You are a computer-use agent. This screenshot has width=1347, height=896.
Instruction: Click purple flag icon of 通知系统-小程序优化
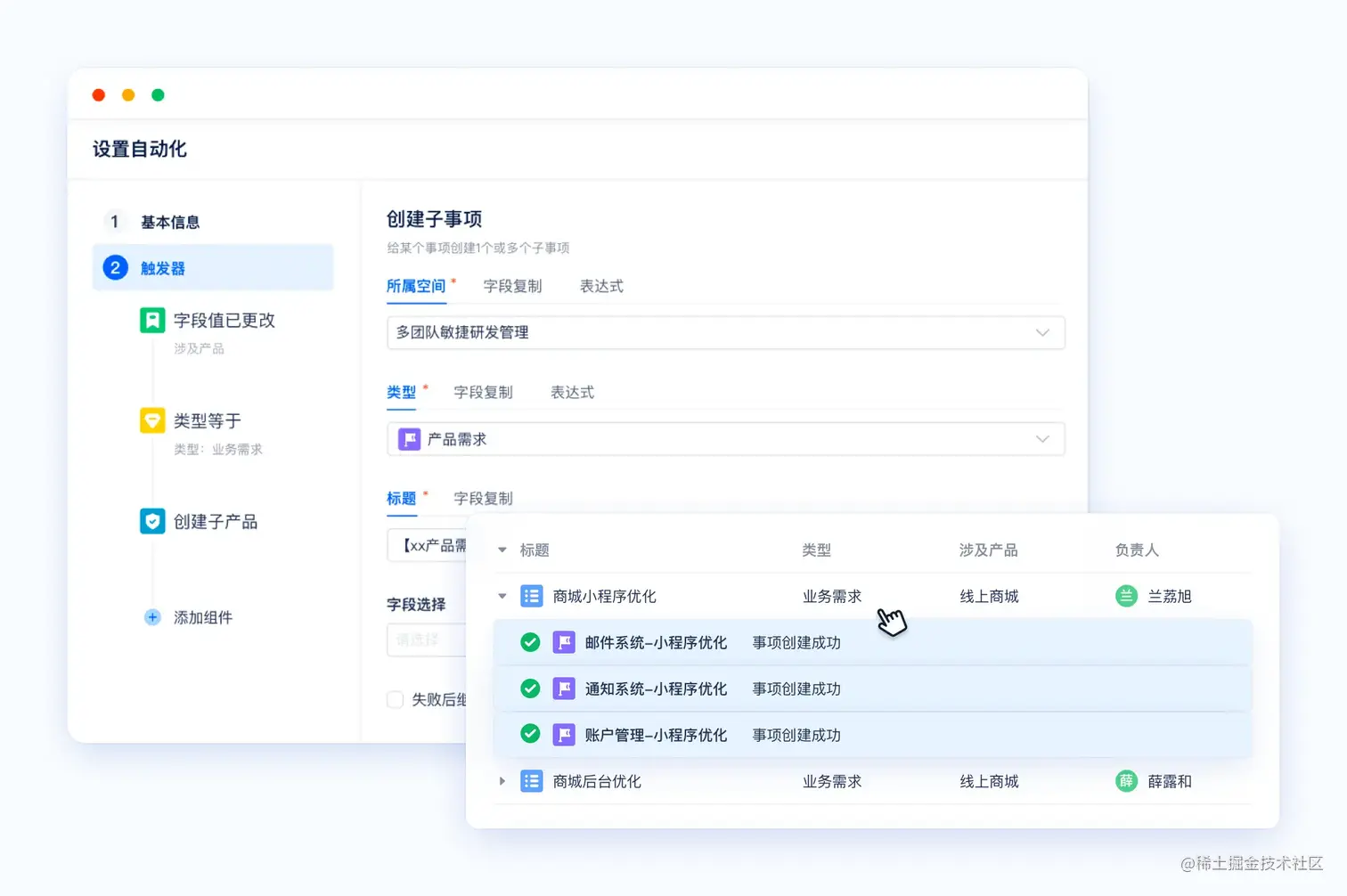(564, 688)
